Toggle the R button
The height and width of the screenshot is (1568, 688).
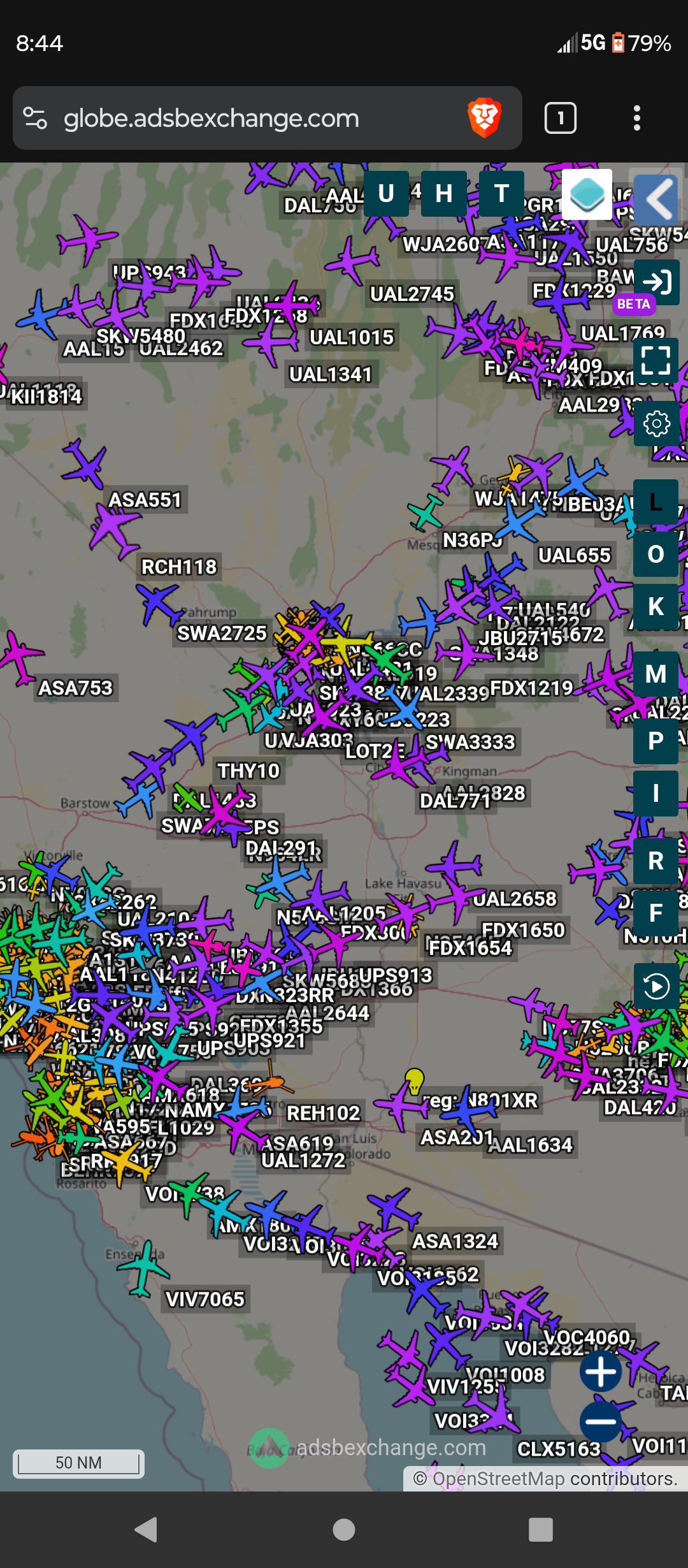[x=656, y=860]
